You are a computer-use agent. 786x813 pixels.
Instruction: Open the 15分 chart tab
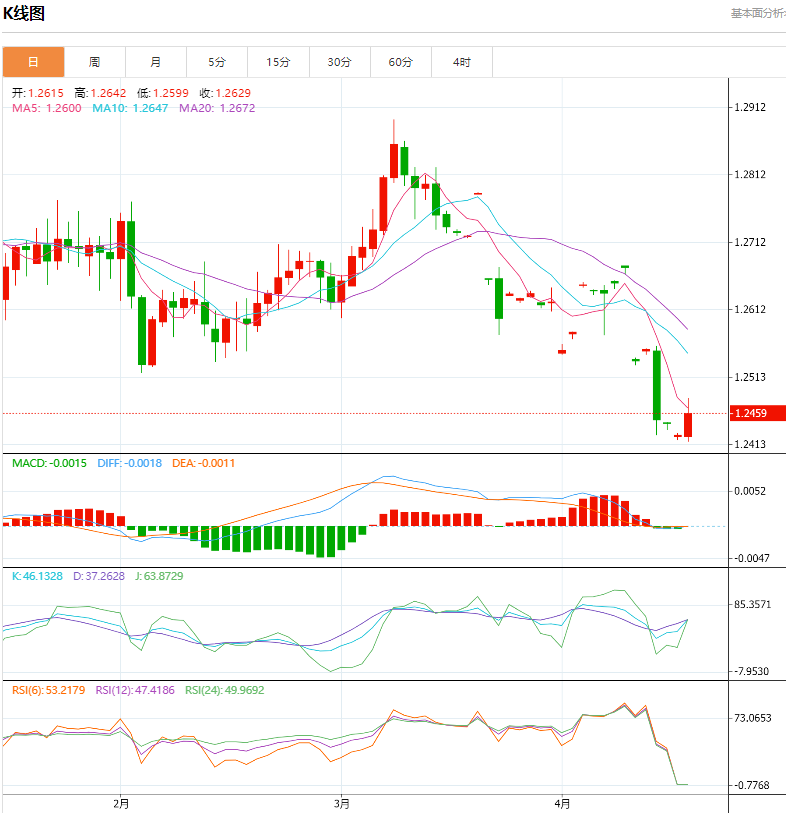278,62
